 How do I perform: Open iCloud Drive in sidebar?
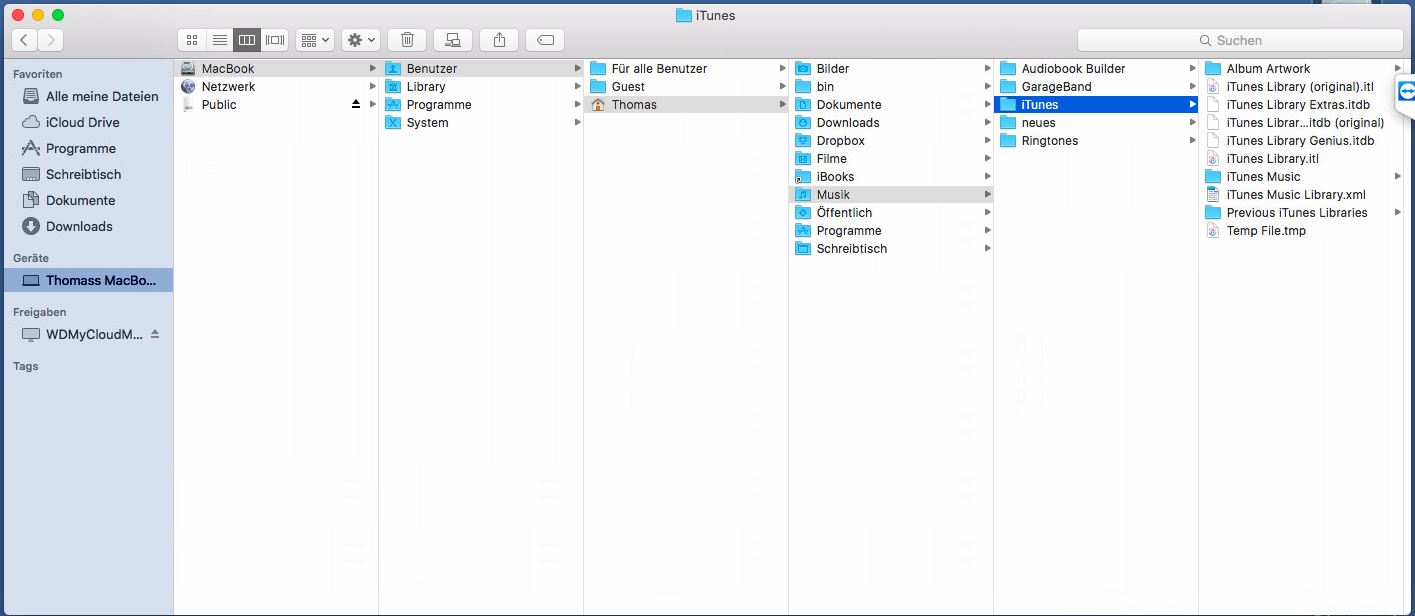coord(87,122)
